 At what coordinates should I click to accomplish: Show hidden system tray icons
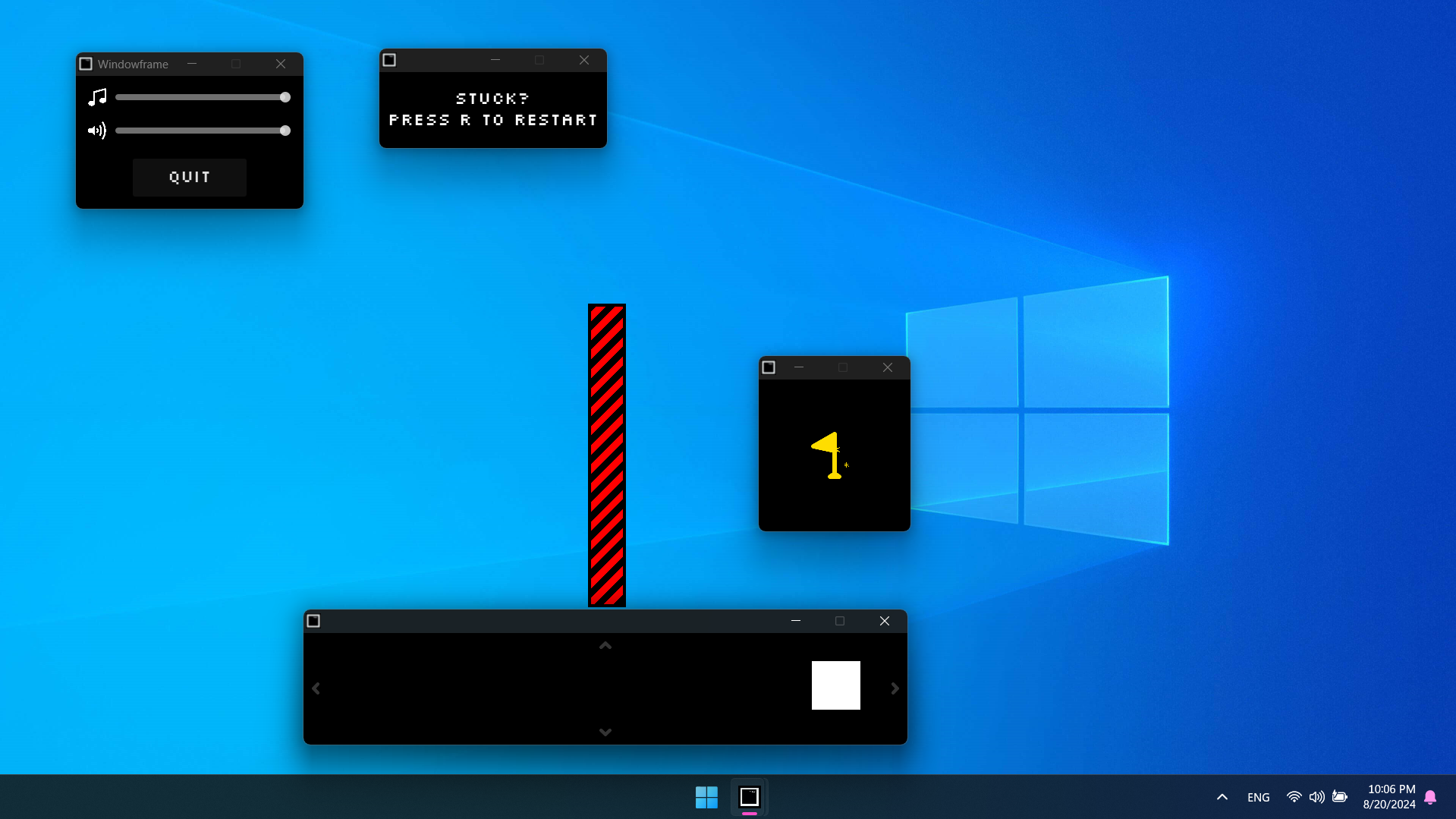[x=1222, y=797]
